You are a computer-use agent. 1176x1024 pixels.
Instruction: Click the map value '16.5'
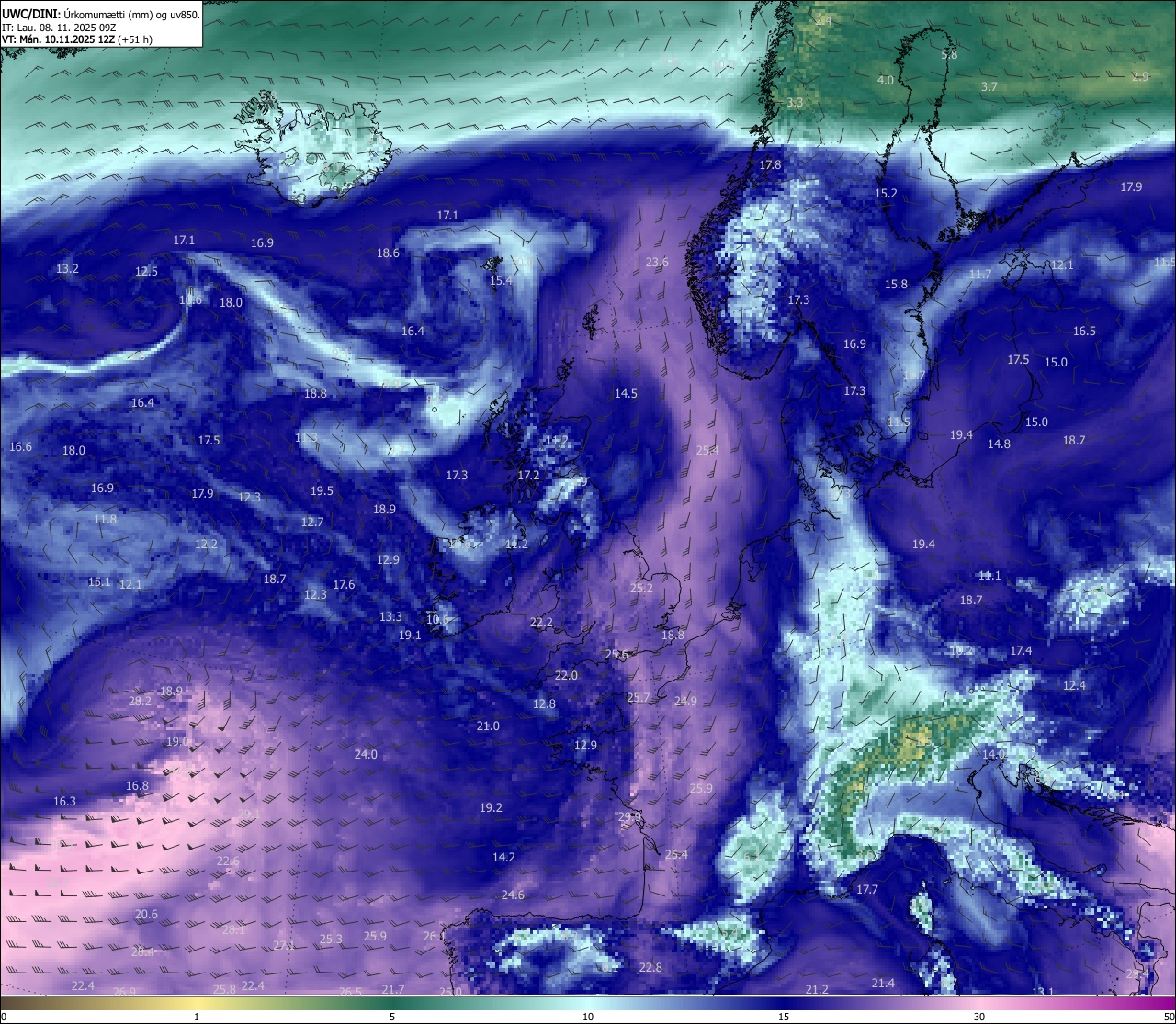pos(1084,331)
